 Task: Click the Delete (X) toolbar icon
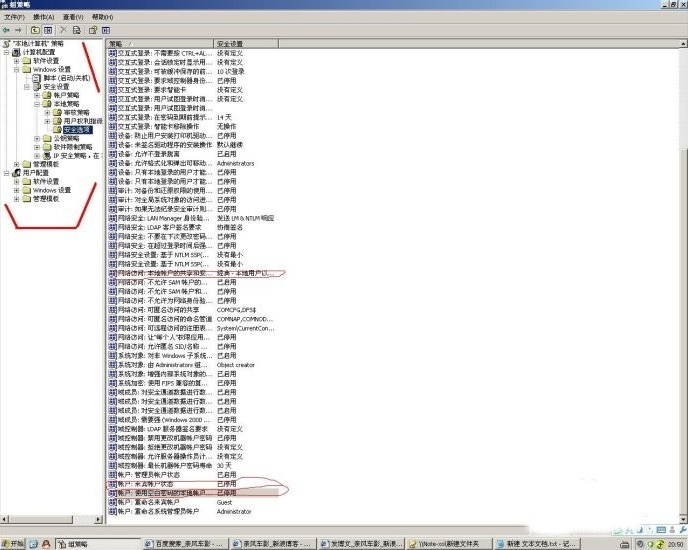pos(63,30)
